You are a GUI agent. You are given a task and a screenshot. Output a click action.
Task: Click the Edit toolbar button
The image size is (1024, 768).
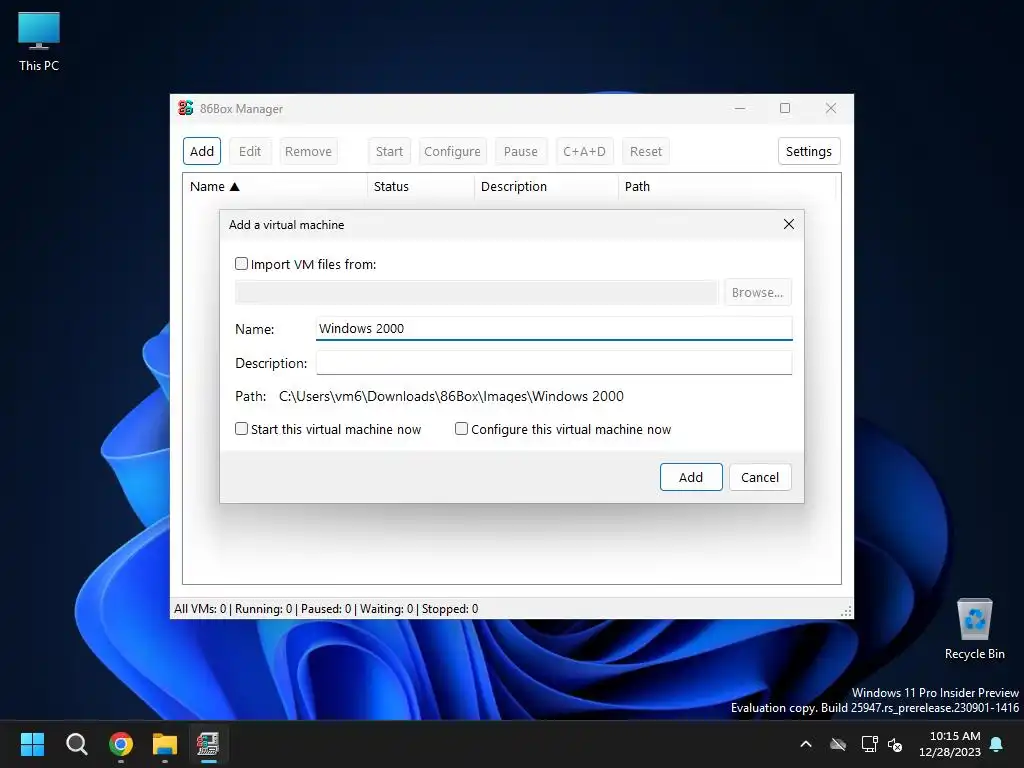pyautogui.click(x=249, y=151)
